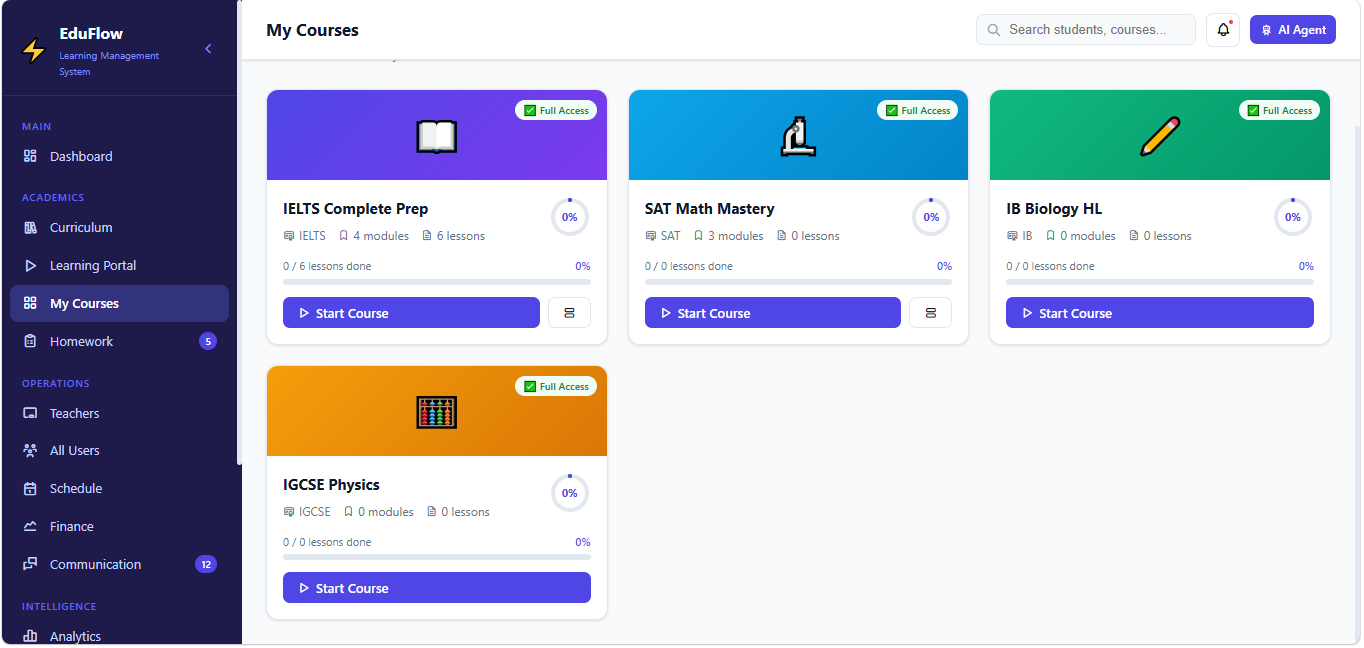The image size is (1364, 648).
Task: Open module list icon on IELTS card
Action: tap(569, 313)
